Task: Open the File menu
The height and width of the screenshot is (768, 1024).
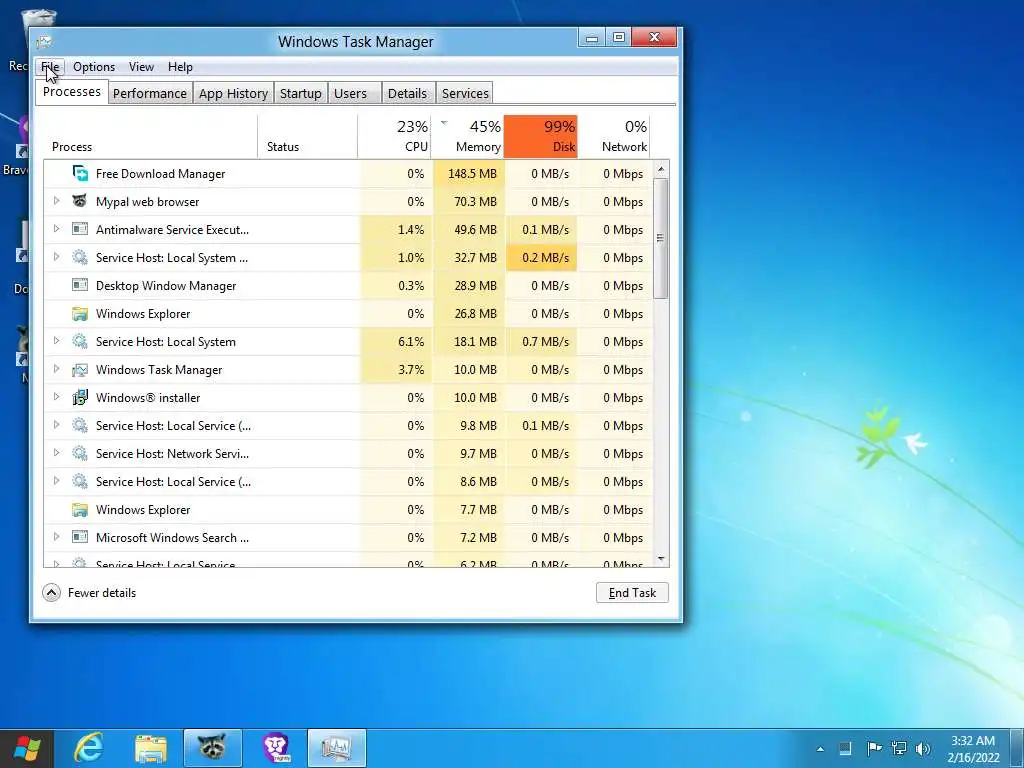Action: tap(50, 67)
